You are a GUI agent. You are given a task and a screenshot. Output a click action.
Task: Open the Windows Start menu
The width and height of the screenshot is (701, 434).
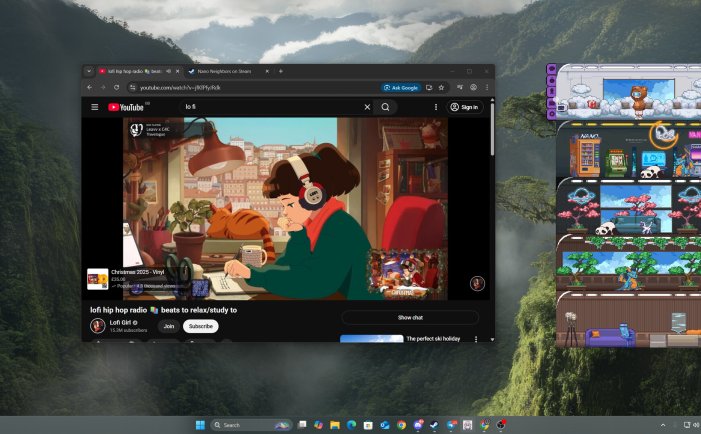tap(200, 425)
